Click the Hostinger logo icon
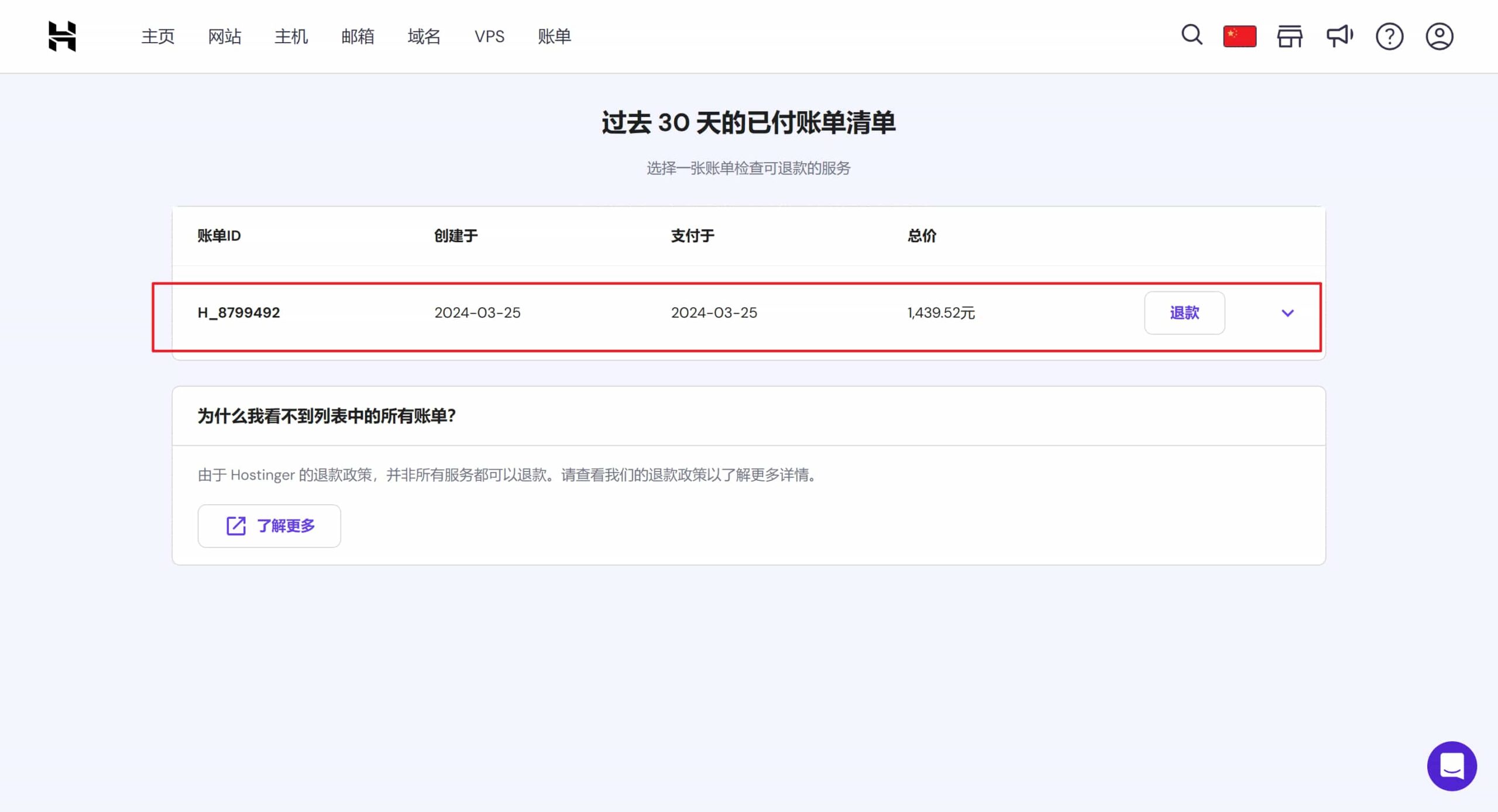 tap(62, 36)
